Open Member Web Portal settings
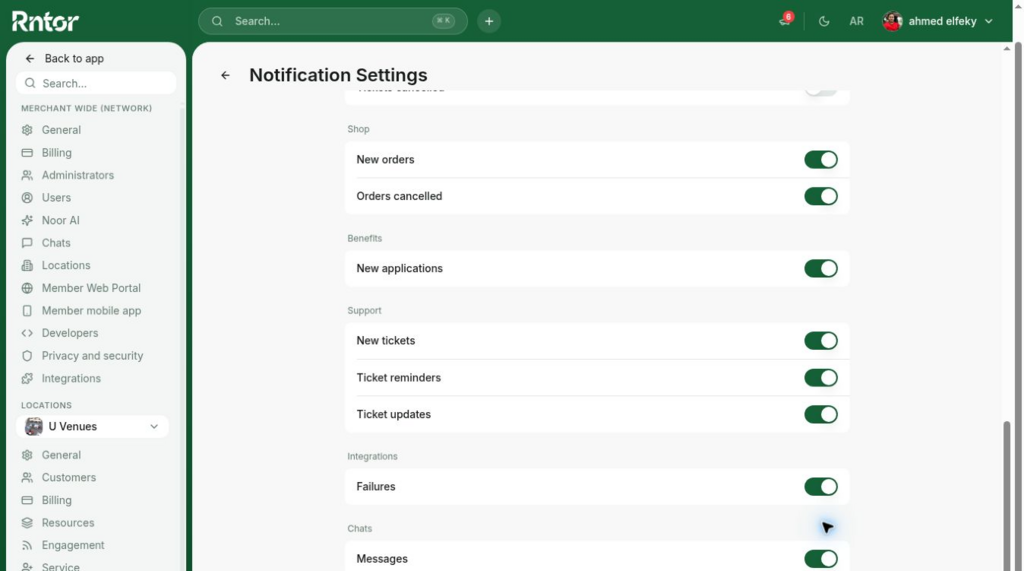Viewport: 1024px width, 571px height. 91,288
